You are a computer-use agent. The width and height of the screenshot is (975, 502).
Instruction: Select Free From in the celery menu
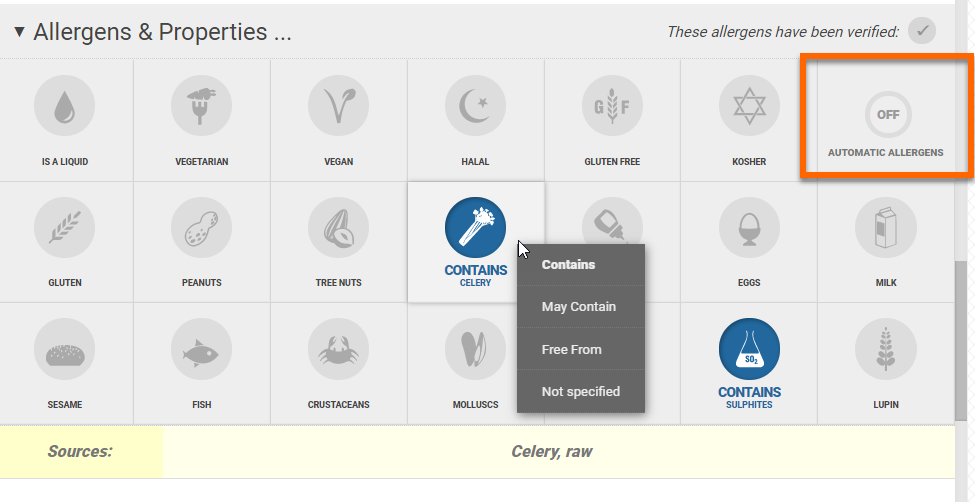click(572, 350)
